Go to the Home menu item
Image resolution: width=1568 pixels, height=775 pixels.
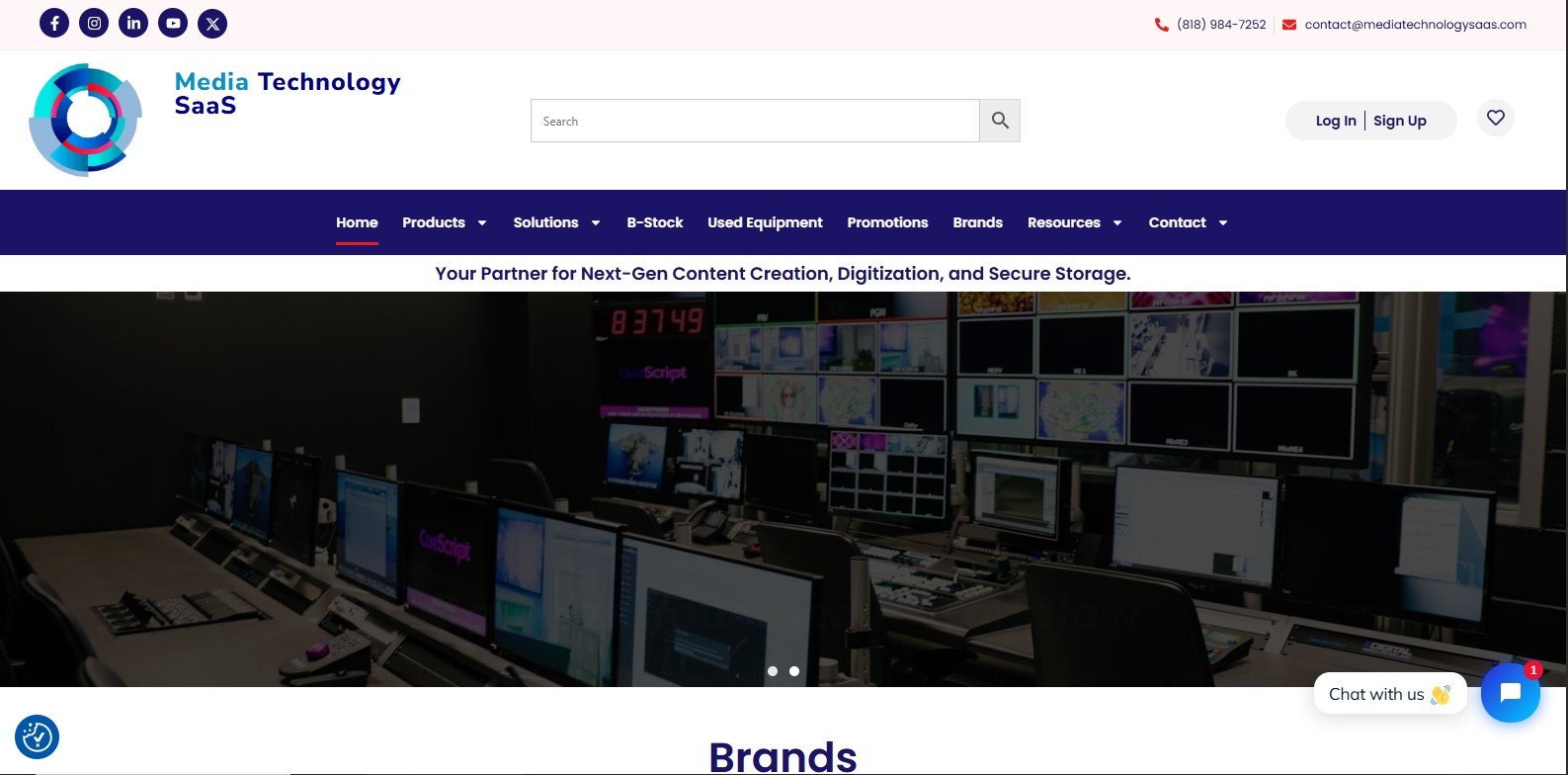357,222
